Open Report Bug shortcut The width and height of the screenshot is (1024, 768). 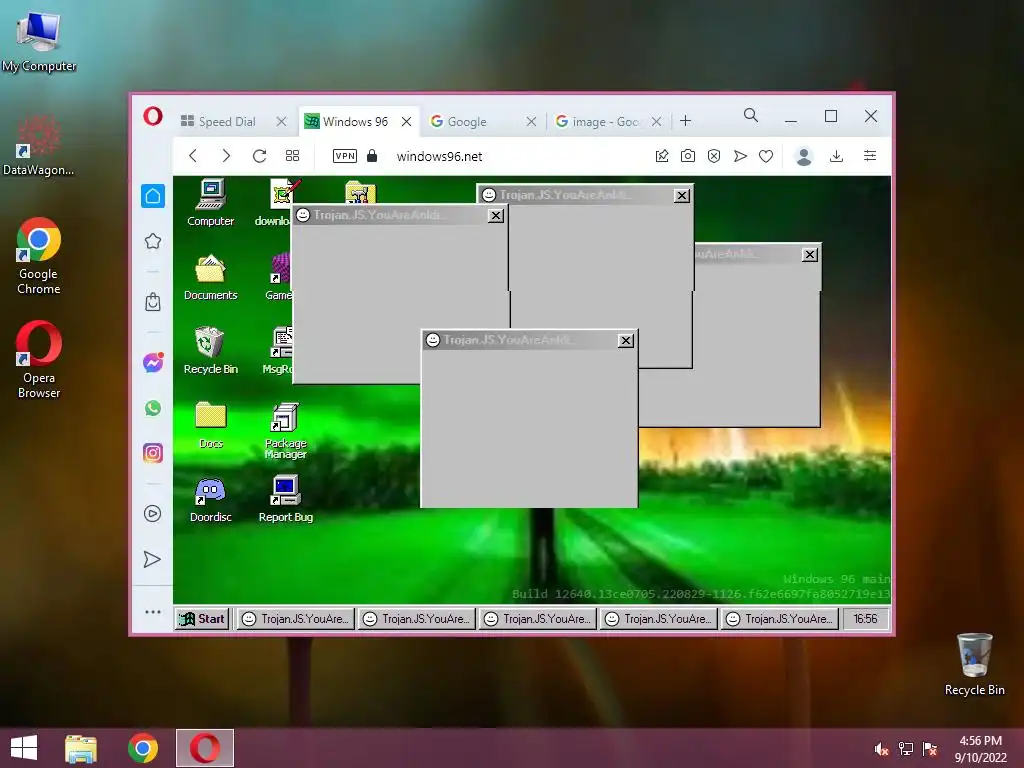285,499
